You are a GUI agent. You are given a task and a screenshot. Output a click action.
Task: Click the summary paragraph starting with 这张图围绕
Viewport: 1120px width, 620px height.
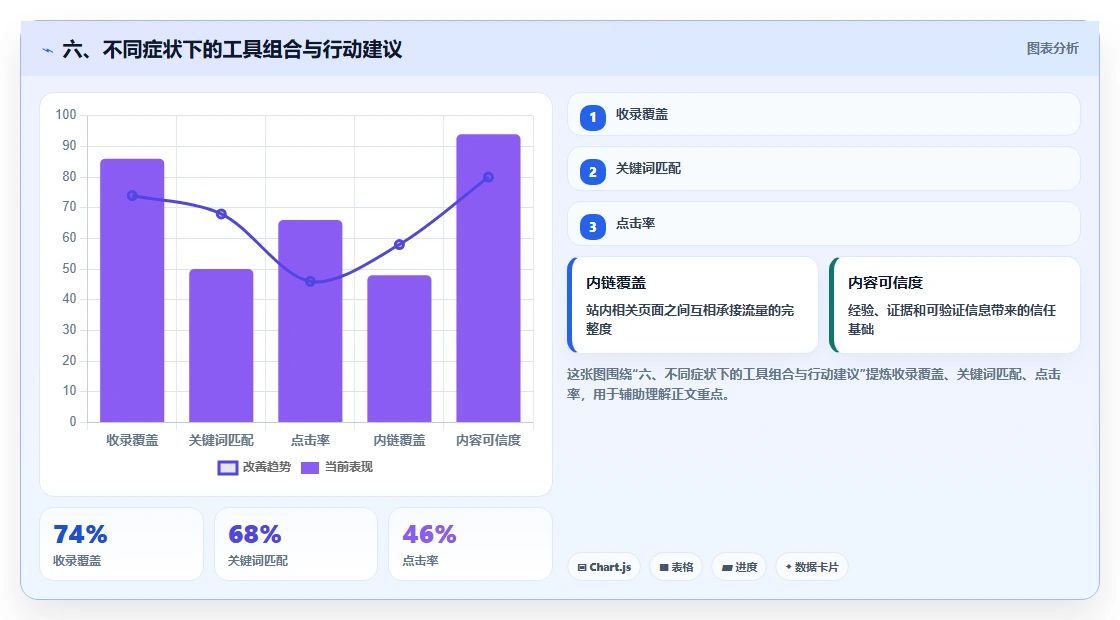pyautogui.click(x=814, y=384)
